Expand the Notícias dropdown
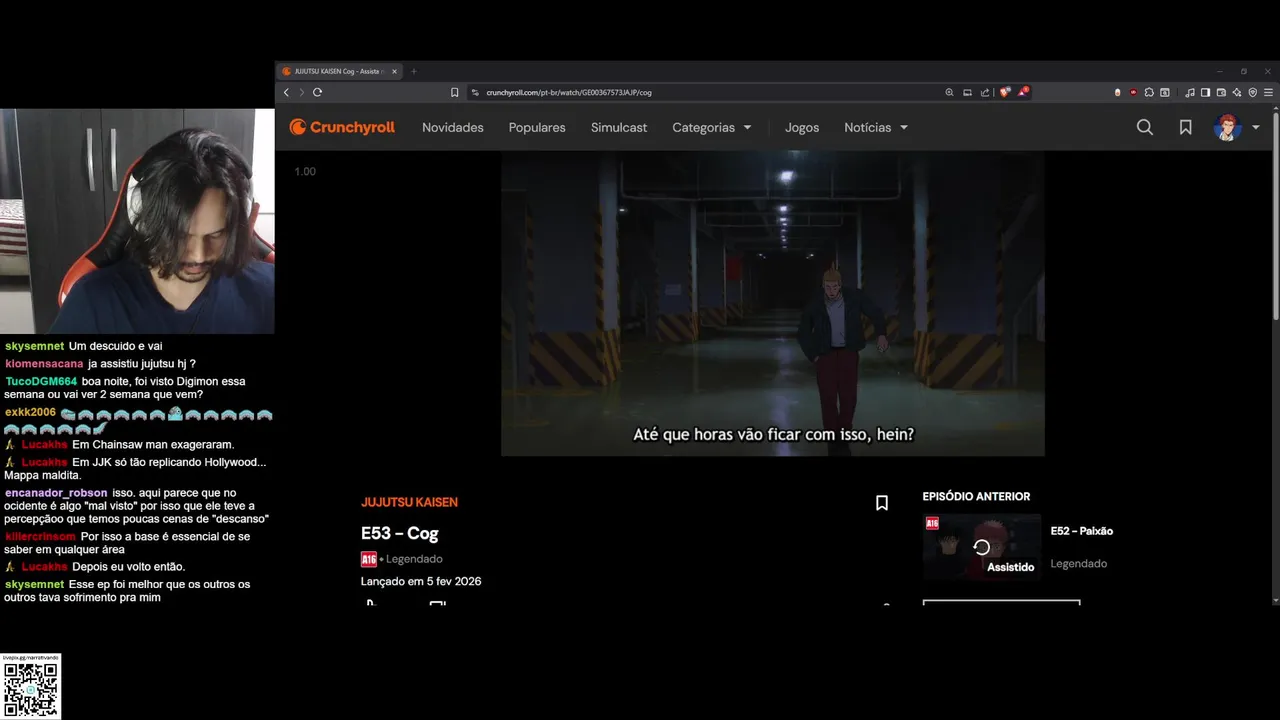The width and height of the screenshot is (1280, 720). (876, 128)
